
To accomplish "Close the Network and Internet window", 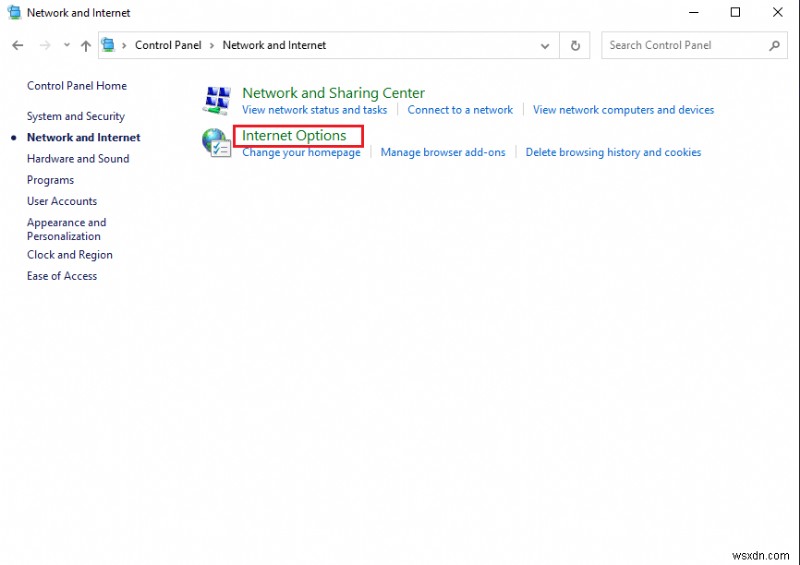I will pos(778,12).
